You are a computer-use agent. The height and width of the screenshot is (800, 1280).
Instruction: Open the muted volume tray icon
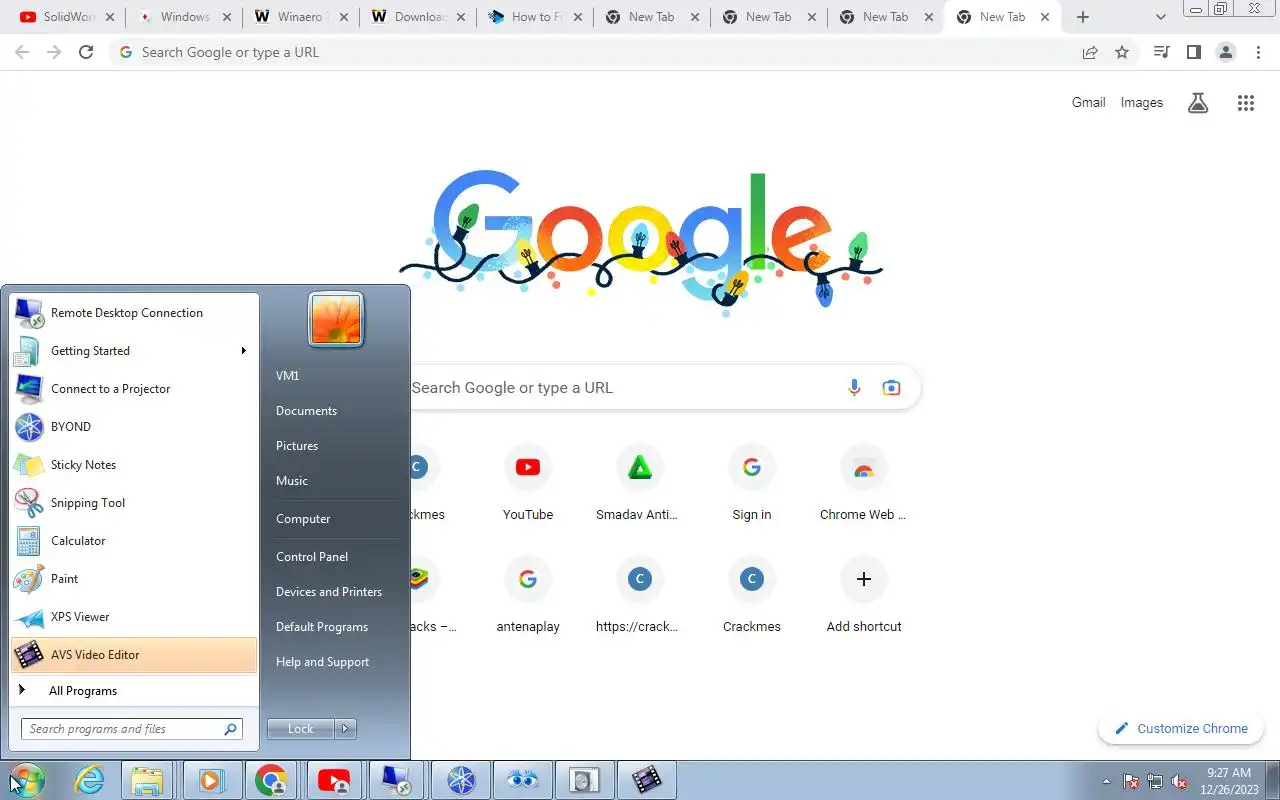1180,781
